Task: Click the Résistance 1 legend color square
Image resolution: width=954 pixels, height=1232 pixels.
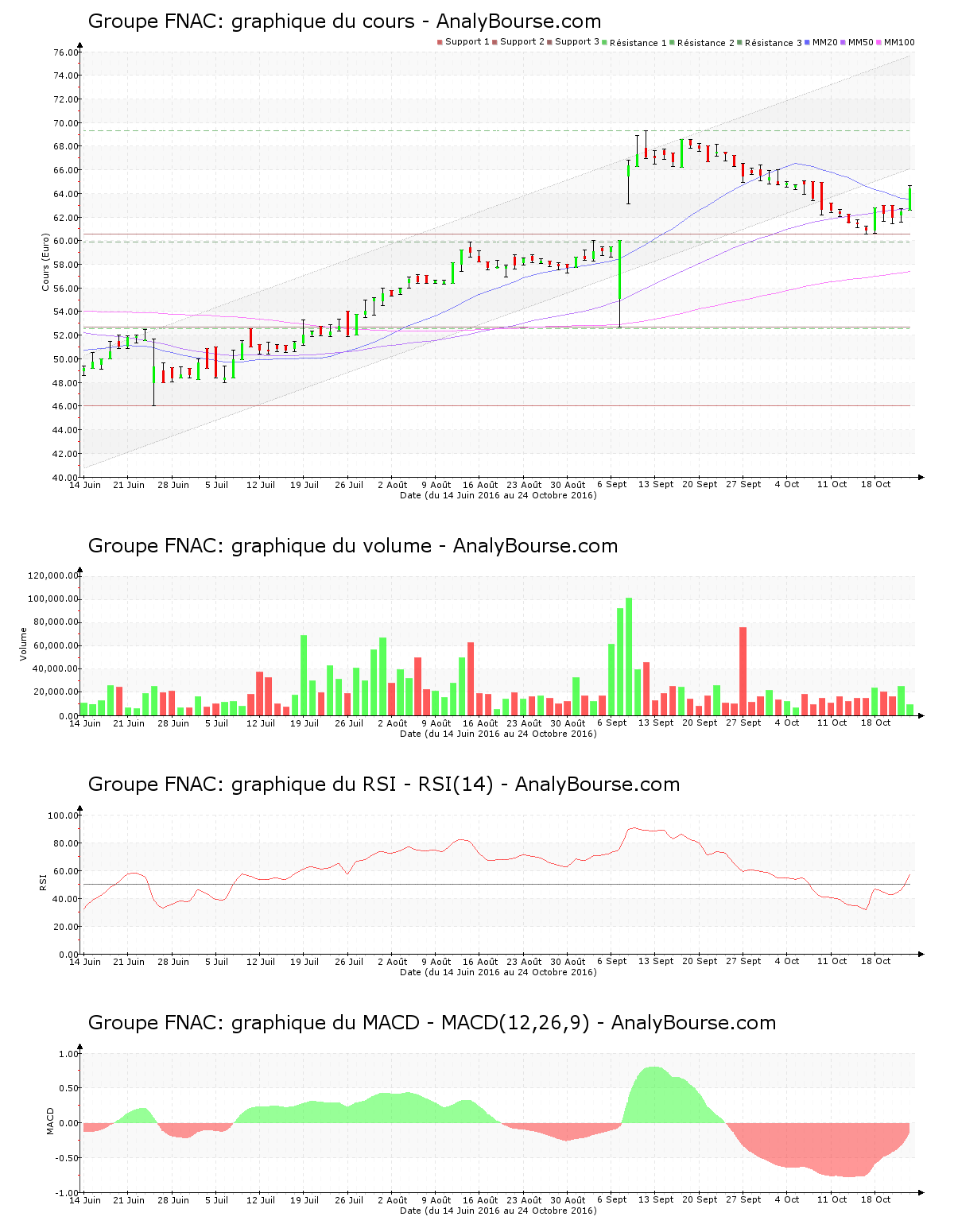Action: [605, 42]
